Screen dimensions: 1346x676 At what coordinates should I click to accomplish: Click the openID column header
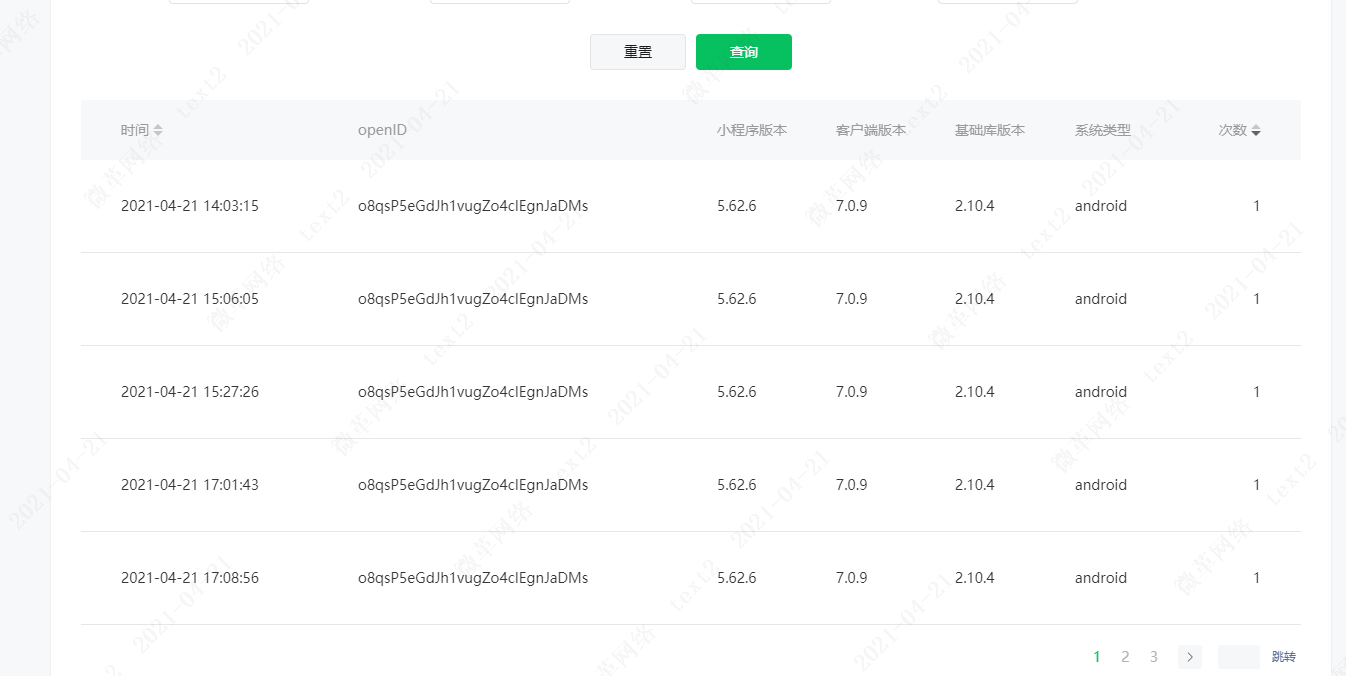pos(382,130)
